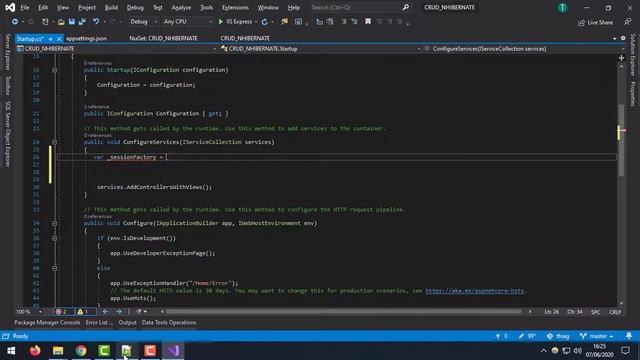
Task: Collapse the ConfigureServices method outline
Action: 54,142
